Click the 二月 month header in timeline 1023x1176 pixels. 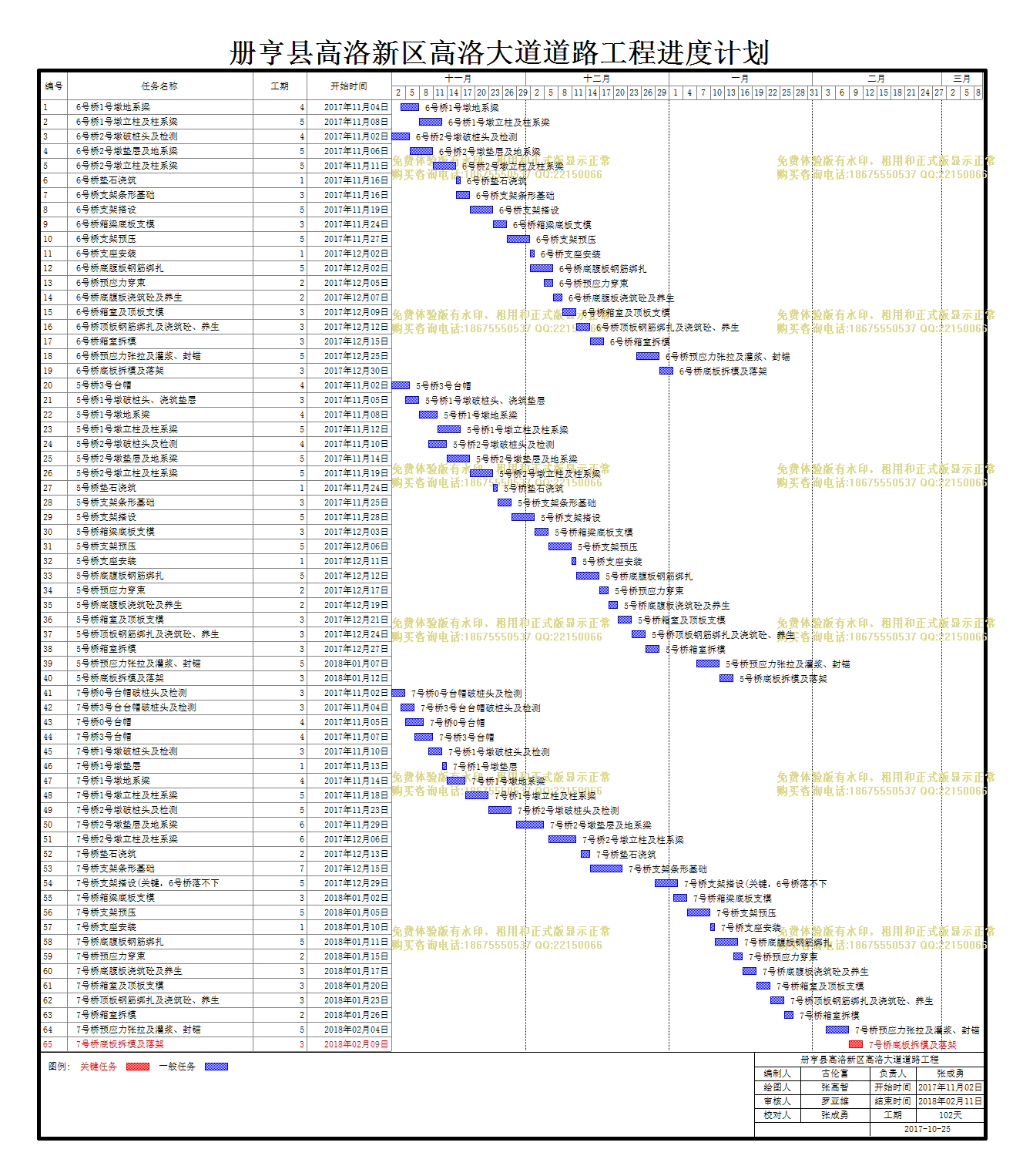click(877, 79)
